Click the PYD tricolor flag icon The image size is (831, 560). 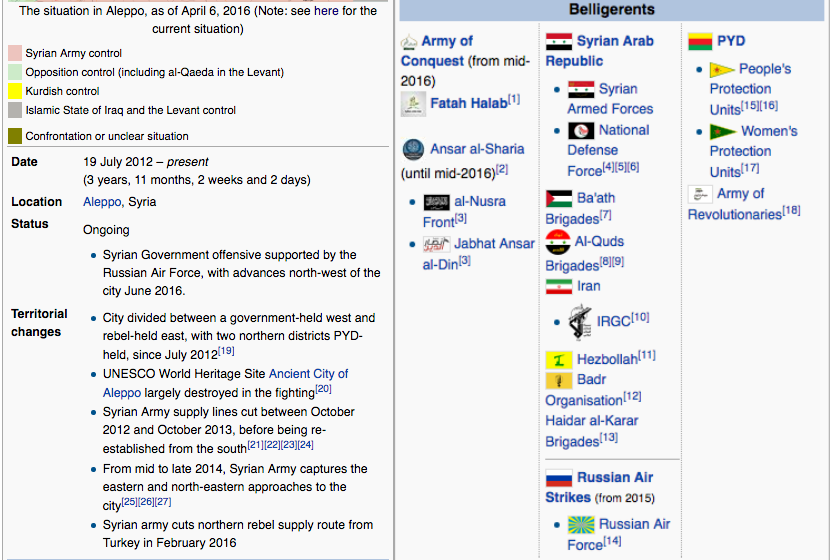click(x=700, y=41)
